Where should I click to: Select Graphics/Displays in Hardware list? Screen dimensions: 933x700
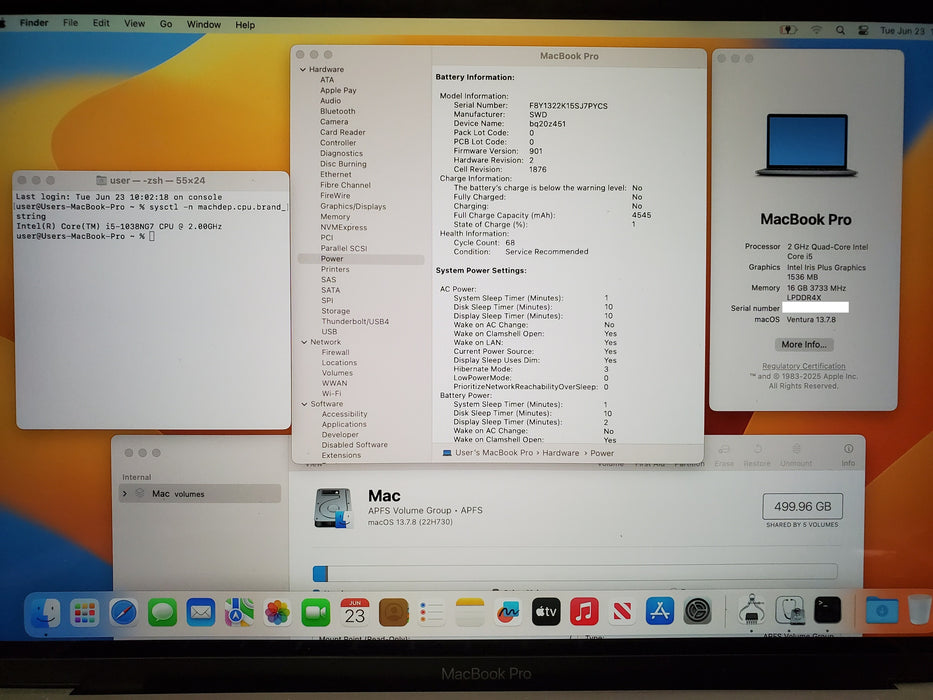tap(353, 207)
